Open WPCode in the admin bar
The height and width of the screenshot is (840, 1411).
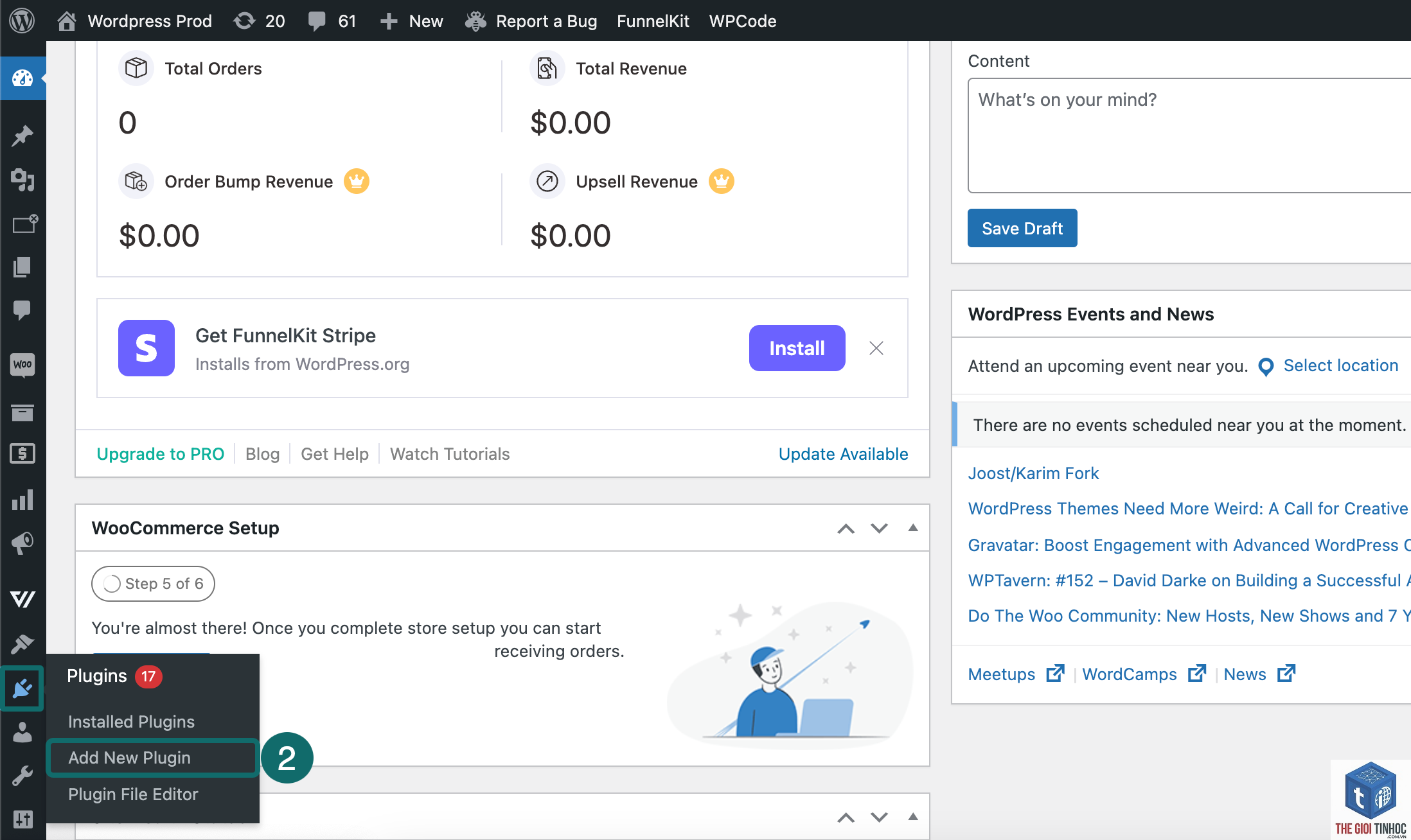[743, 21]
